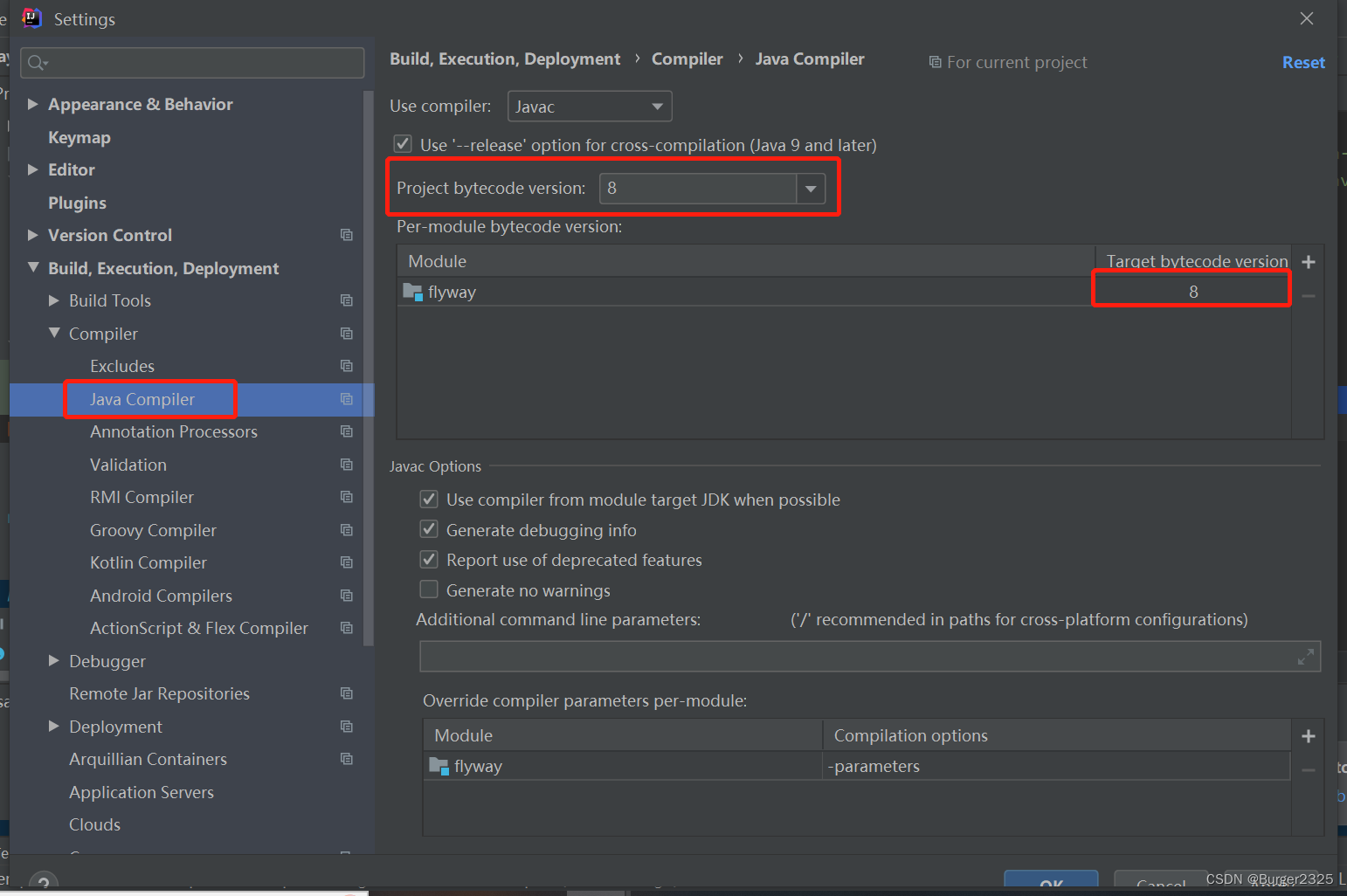Image resolution: width=1347 pixels, height=896 pixels.
Task: Close the Settings dialog
Action: pos(1307,18)
